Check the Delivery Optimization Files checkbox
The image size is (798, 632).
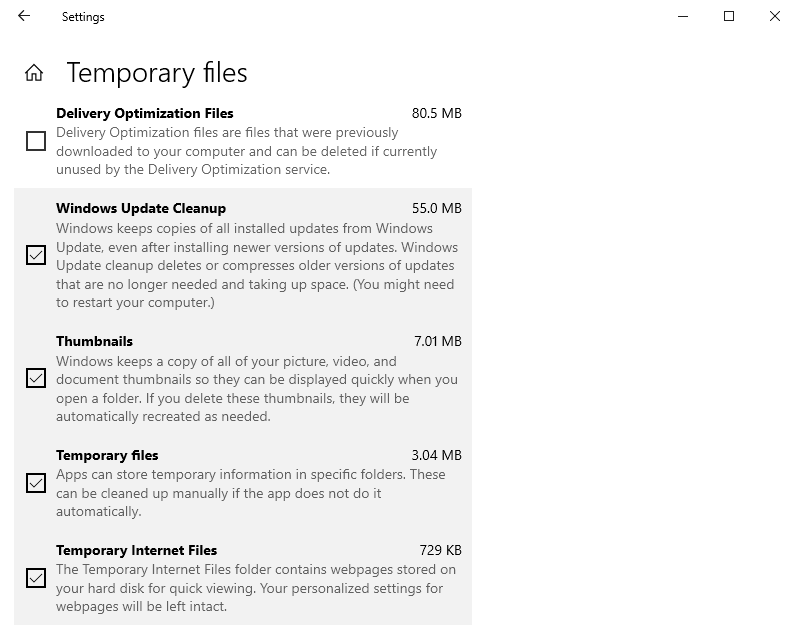(36, 141)
